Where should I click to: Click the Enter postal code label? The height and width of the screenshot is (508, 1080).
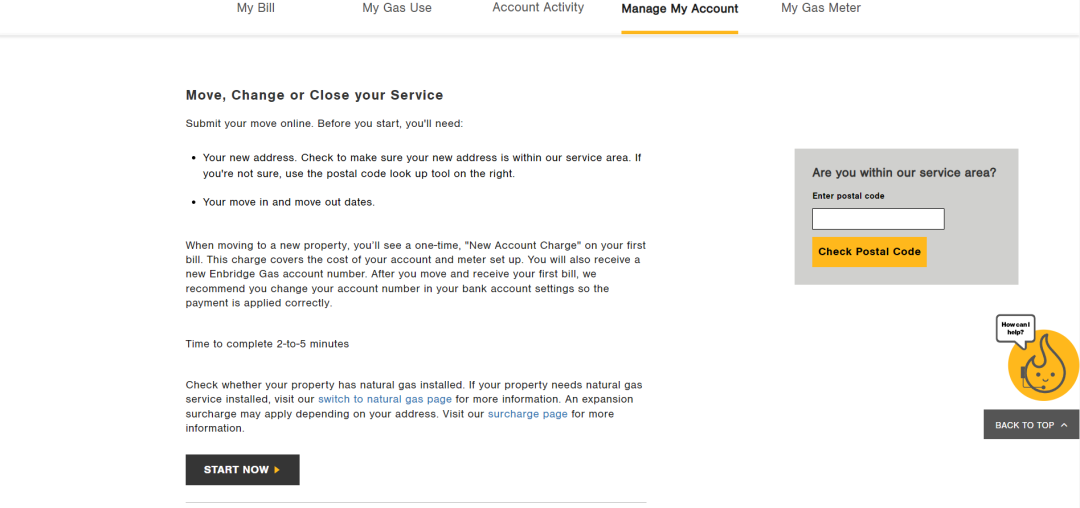click(848, 196)
